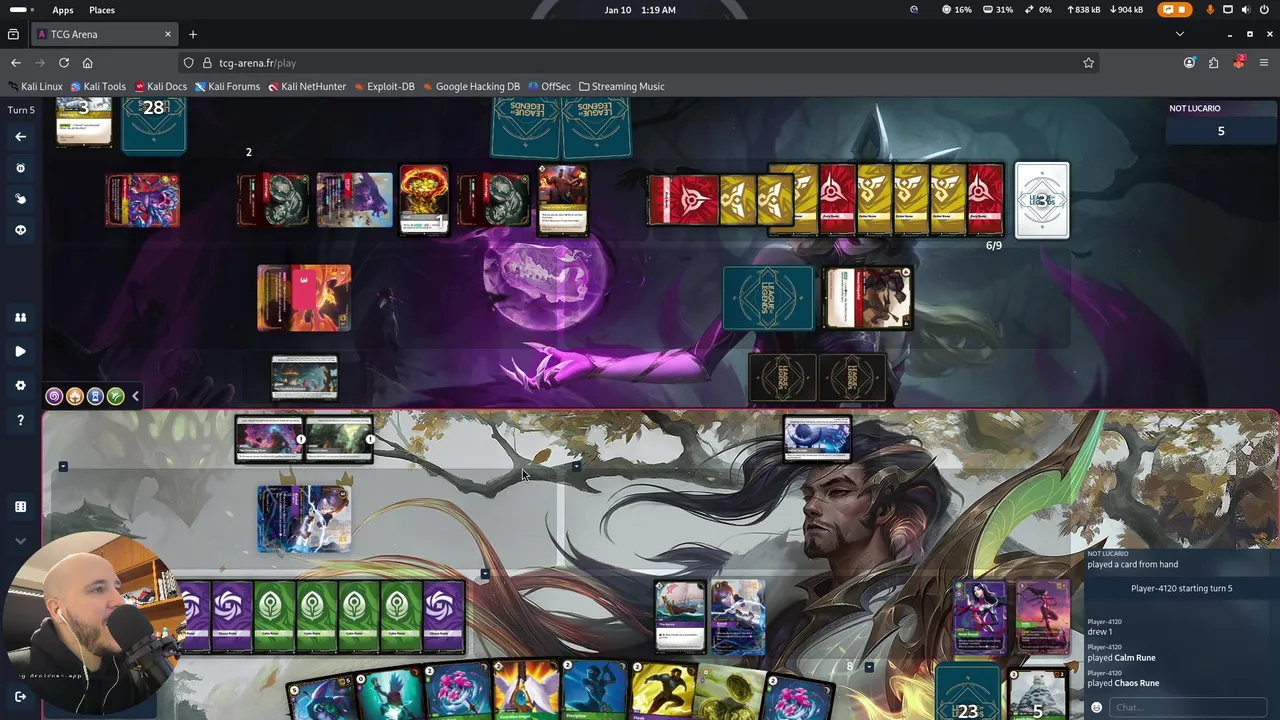Open Kali Forums bookmark

227,86
